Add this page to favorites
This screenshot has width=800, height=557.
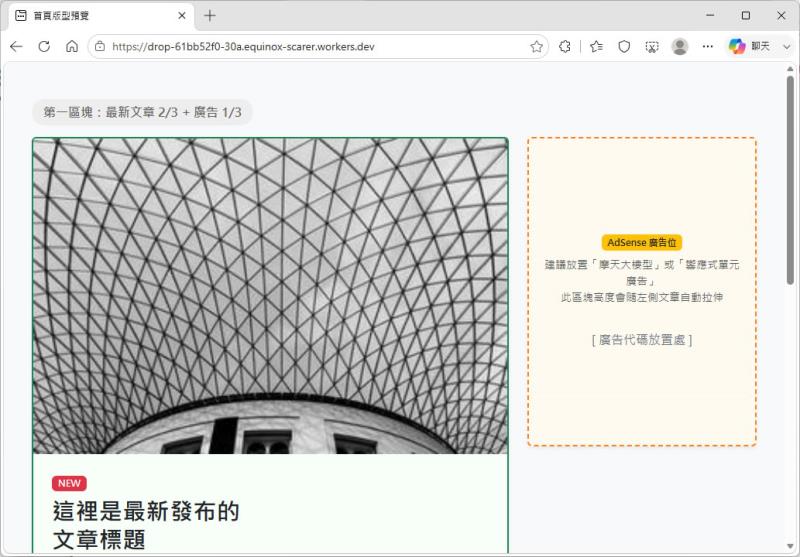pyautogui.click(x=536, y=46)
